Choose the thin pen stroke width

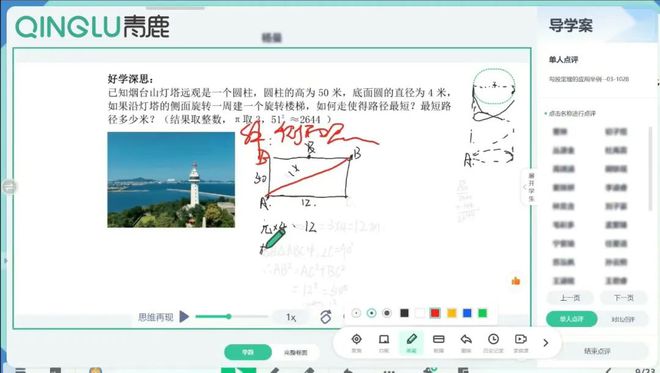(356, 313)
